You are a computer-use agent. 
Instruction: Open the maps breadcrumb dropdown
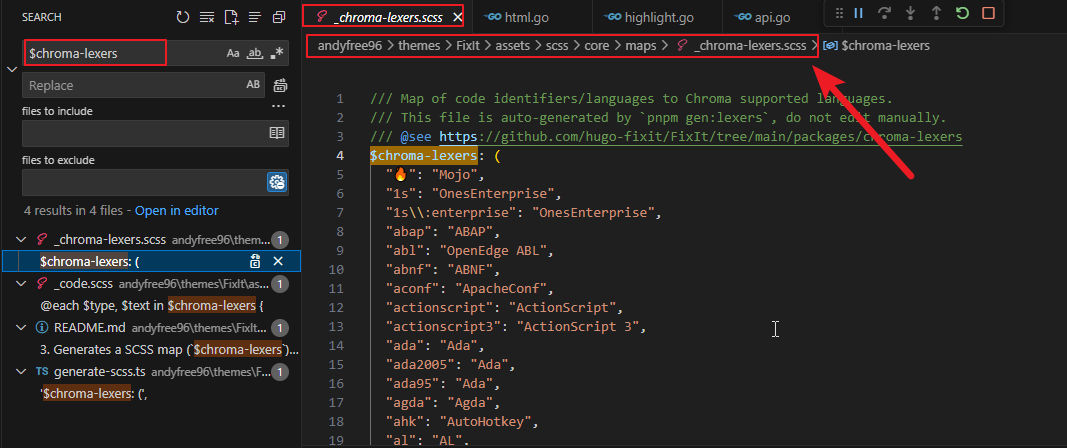pos(640,46)
